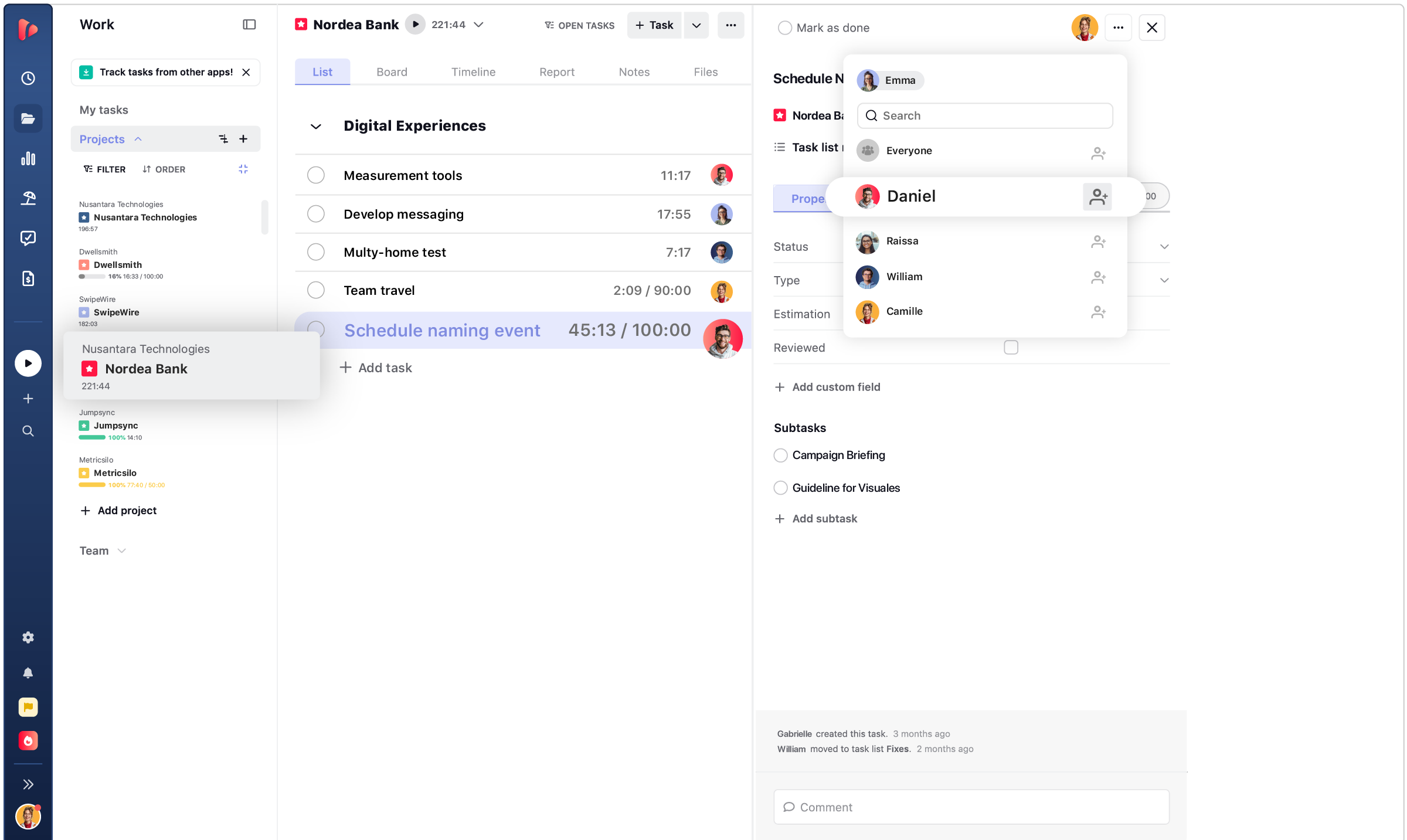Open the Status field dropdown
1407x840 pixels.
point(1164,247)
